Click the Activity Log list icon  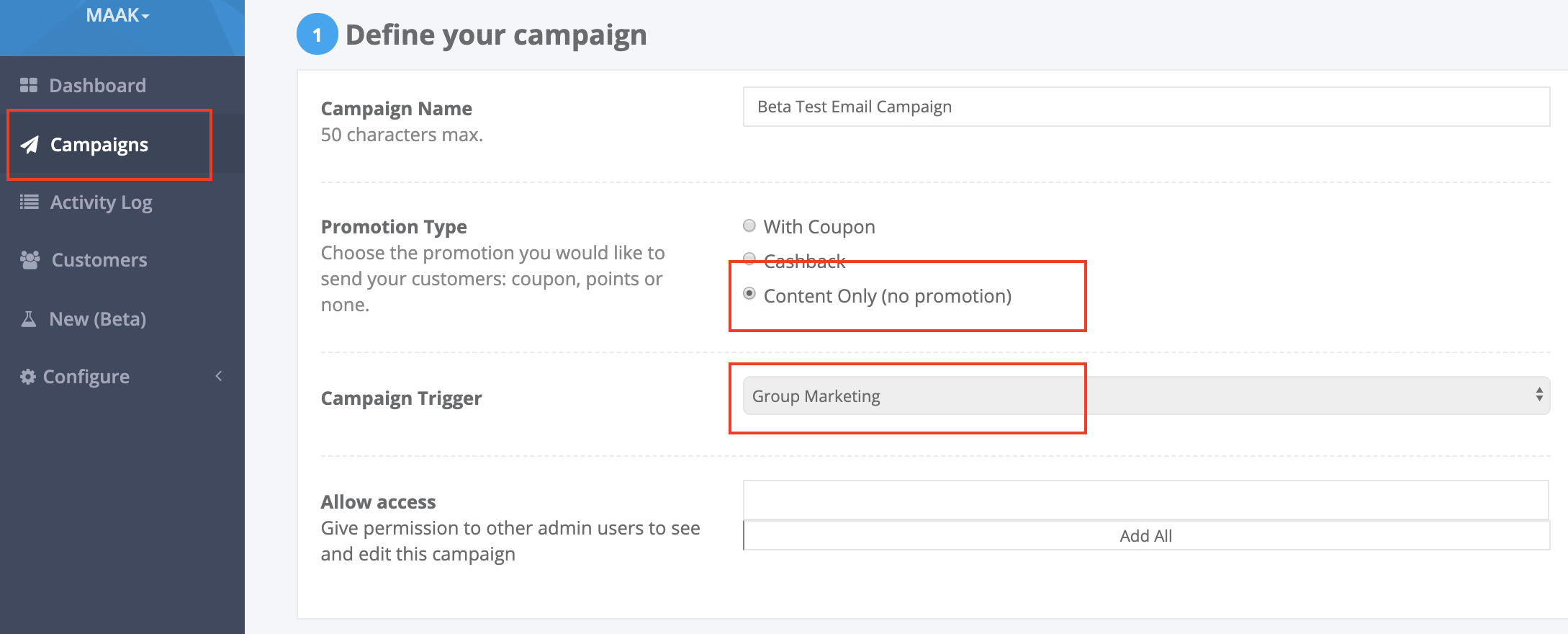[x=30, y=202]
